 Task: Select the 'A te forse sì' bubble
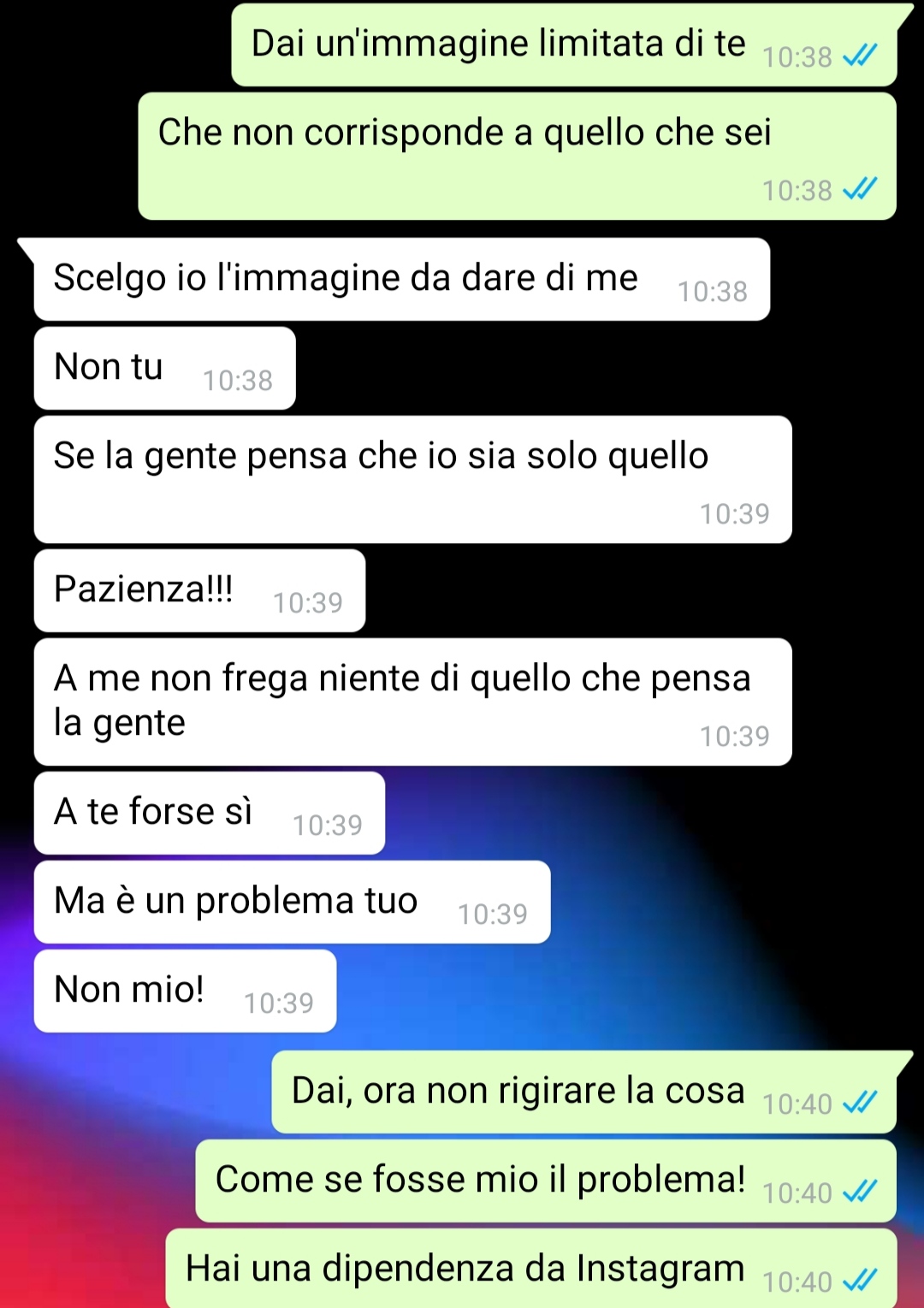(210, 814)
